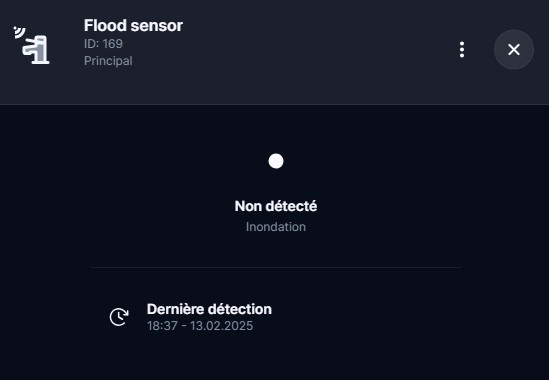Viewport: 549px width, 380px height.
Task: Dismiss the sensor details with X button
Action: coord(514,49)
